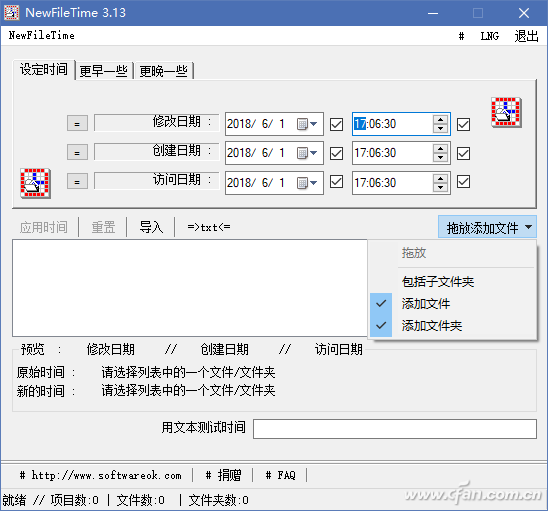Image resolution: width=548 pixels, height=511 pixels.
Task: Open the 拖放添加文件 dropdown button
Action: coord(488,227)
